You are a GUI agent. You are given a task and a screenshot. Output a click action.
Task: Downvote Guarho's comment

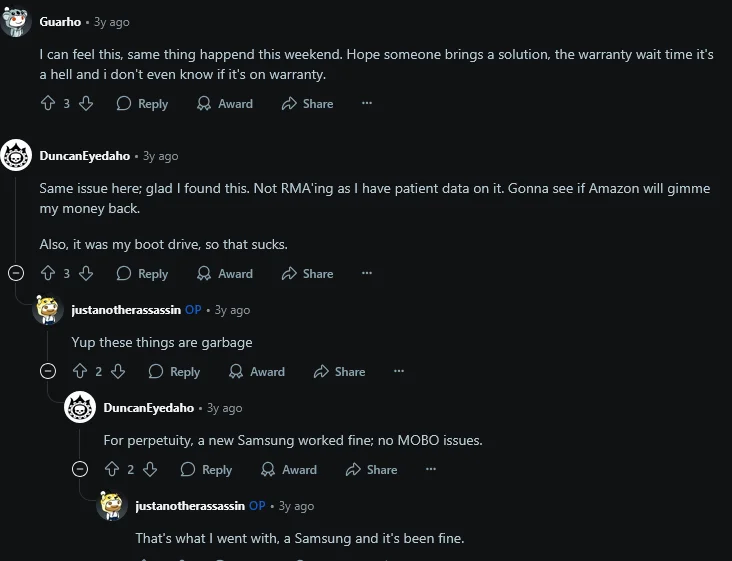point(86,103)
